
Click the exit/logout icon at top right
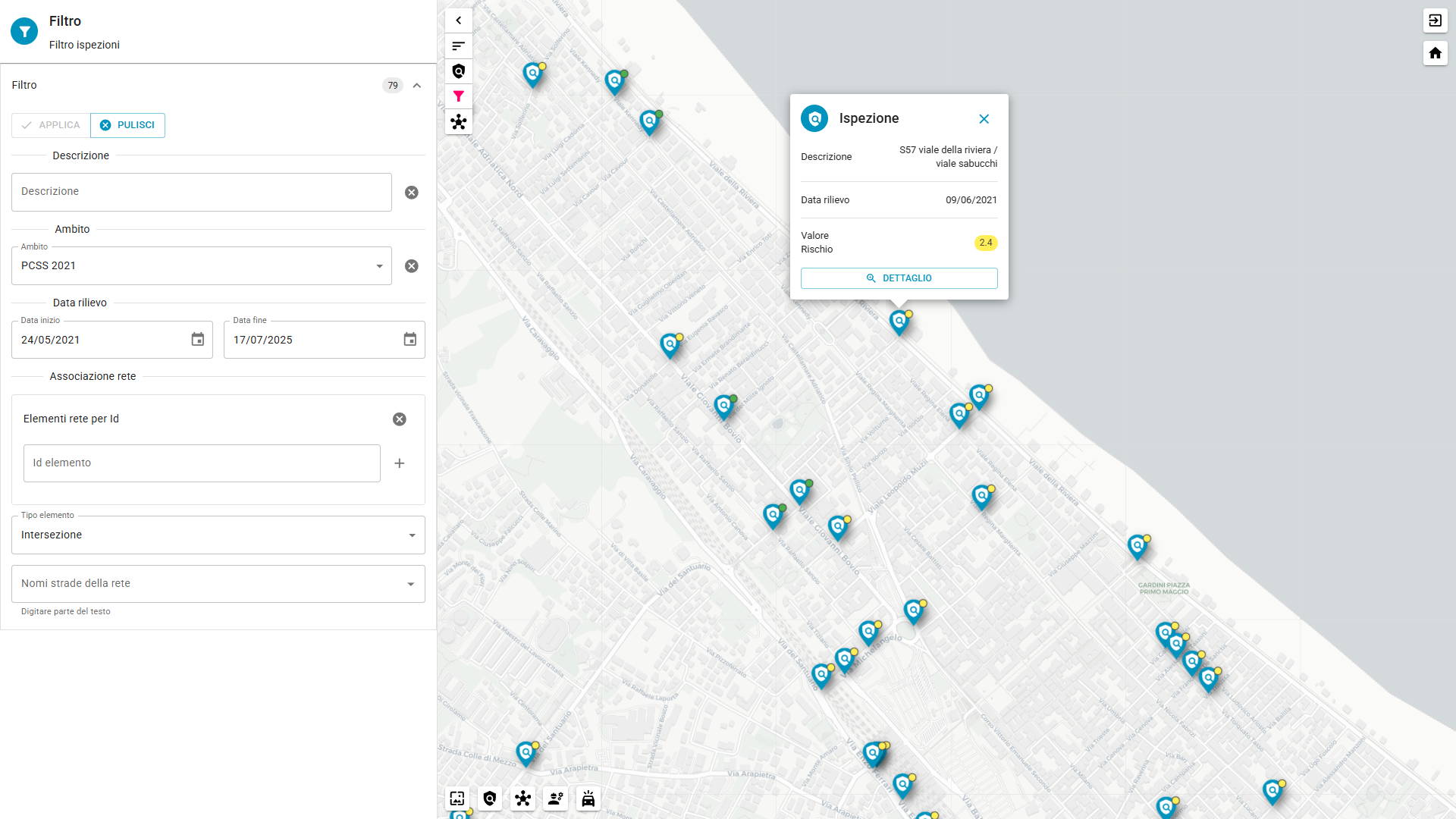1435,20
